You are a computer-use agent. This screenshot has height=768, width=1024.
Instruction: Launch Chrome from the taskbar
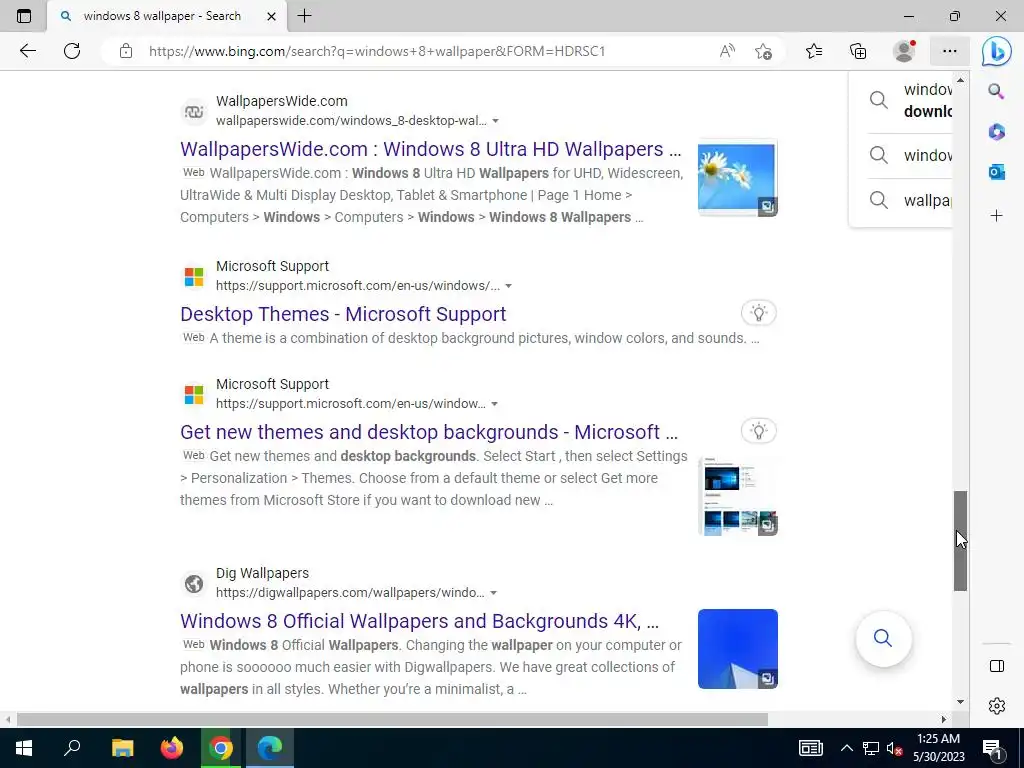tap(221, 748)
